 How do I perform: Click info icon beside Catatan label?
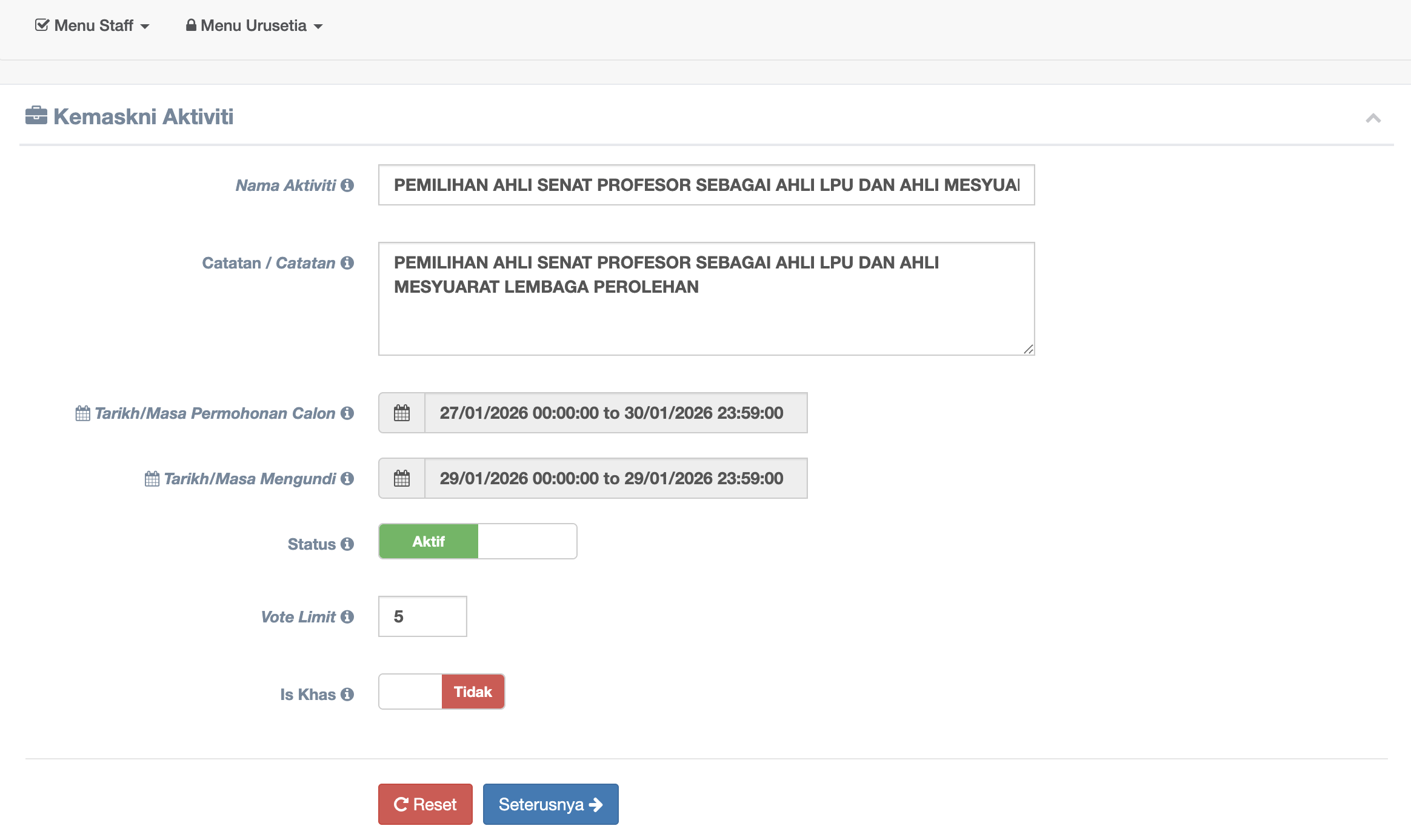[x=347, y=263]
